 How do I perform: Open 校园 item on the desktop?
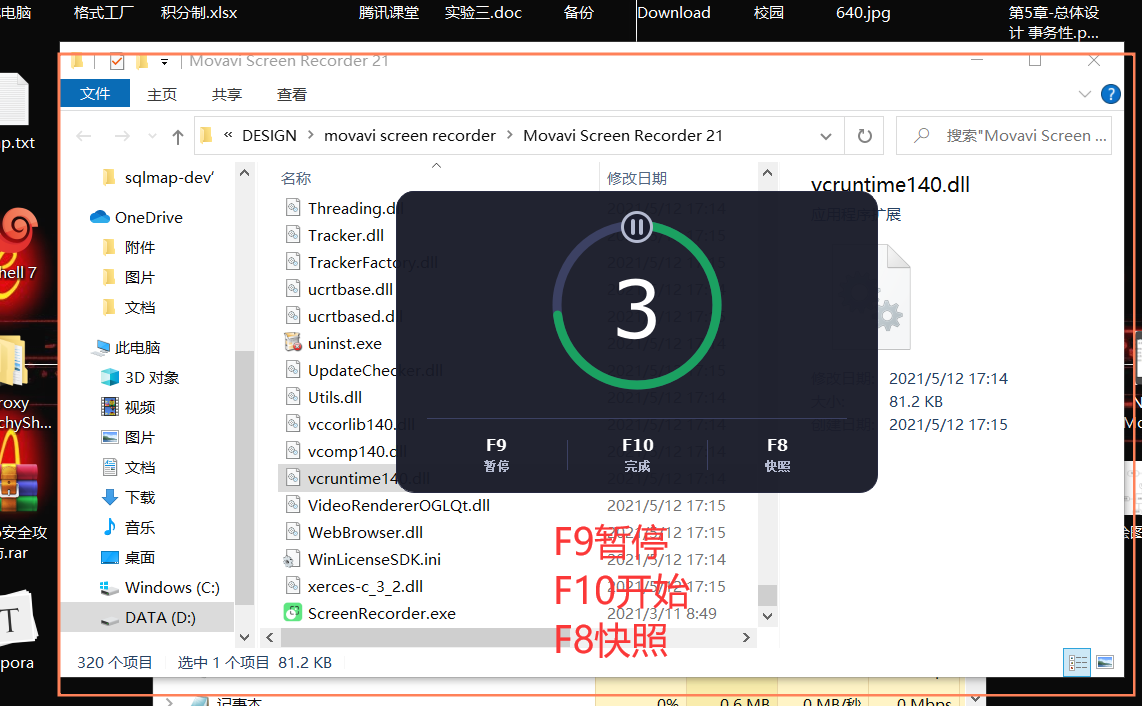(768, 13)
